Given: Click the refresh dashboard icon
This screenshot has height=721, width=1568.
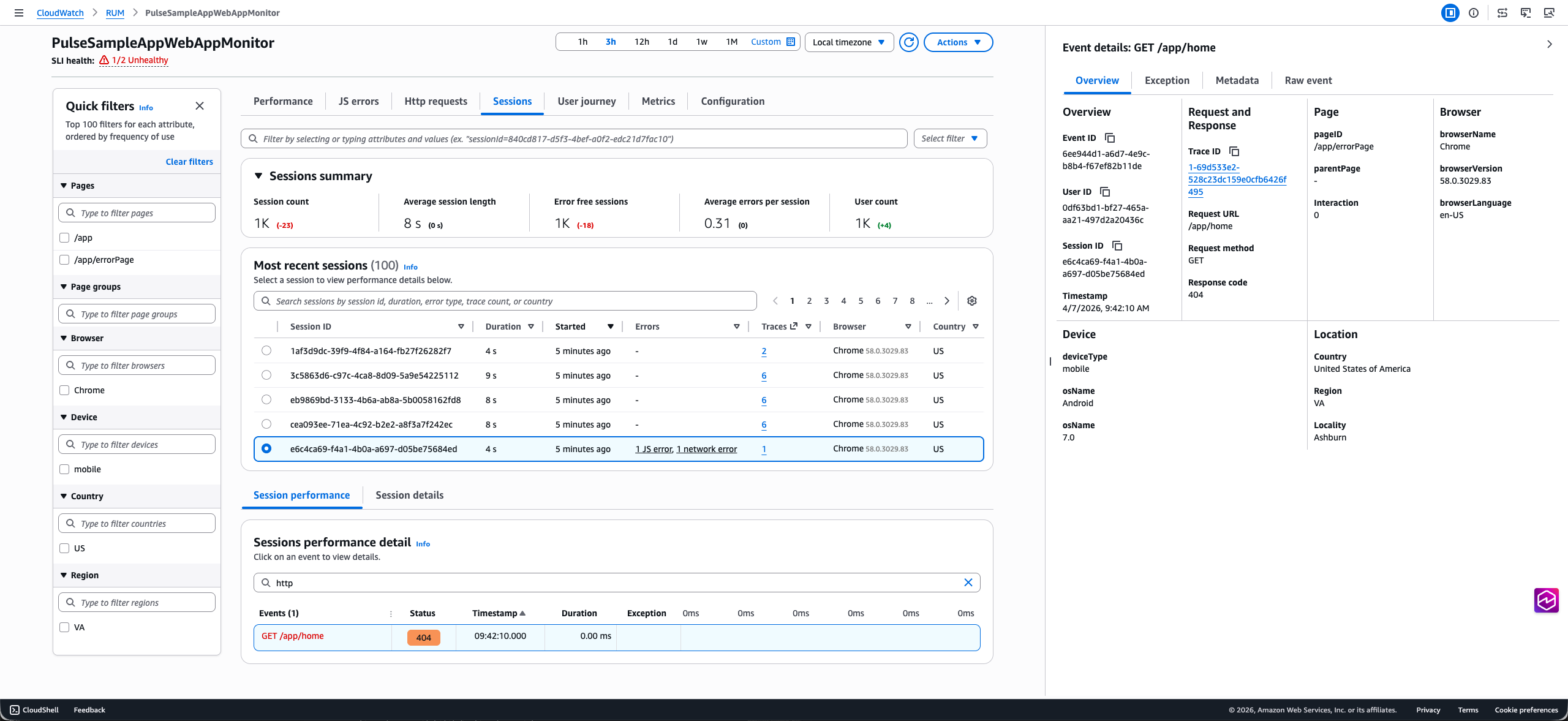Looking at the screenshot, I should (909, 42).
